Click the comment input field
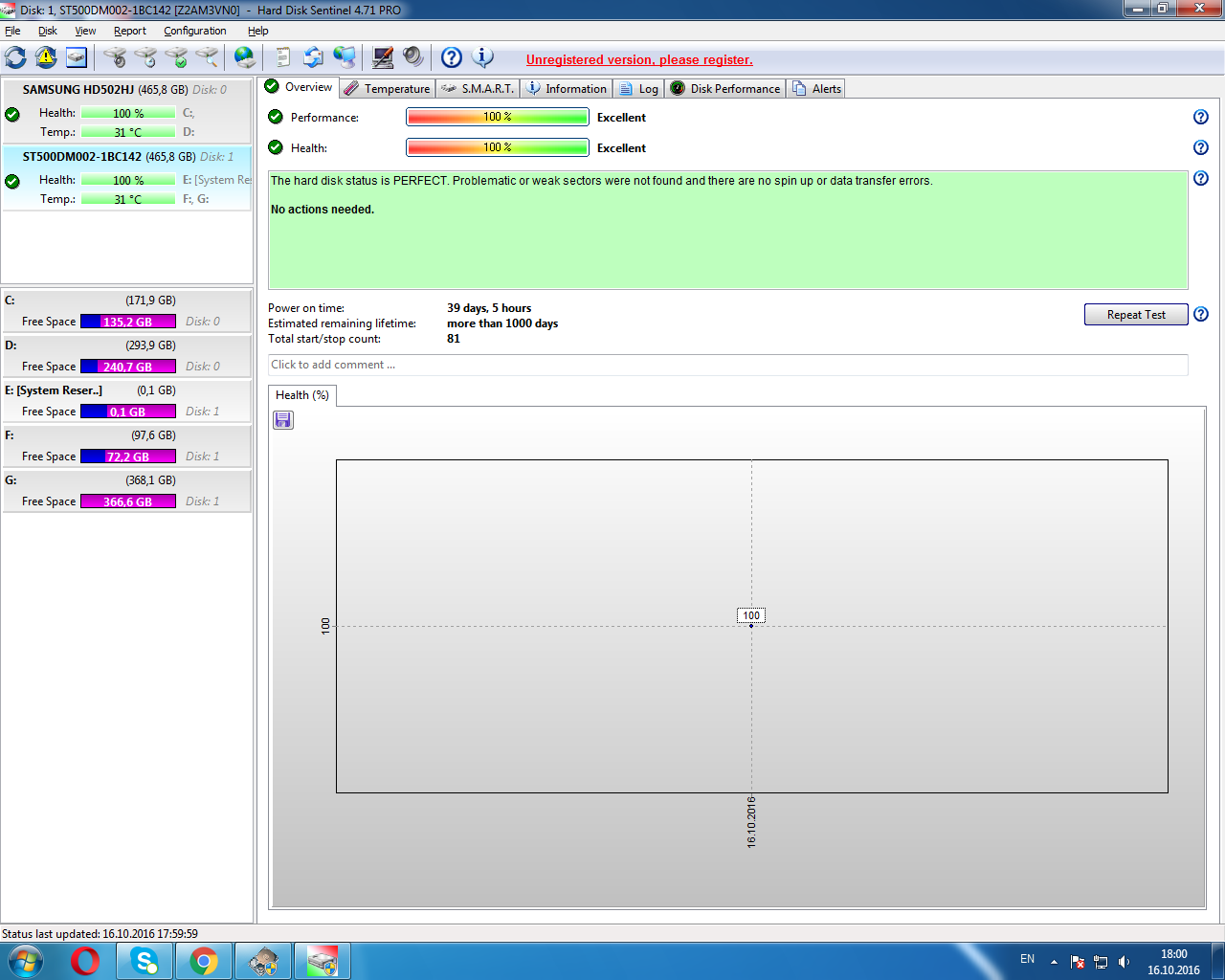1225x980 pixels. [727, 365]
